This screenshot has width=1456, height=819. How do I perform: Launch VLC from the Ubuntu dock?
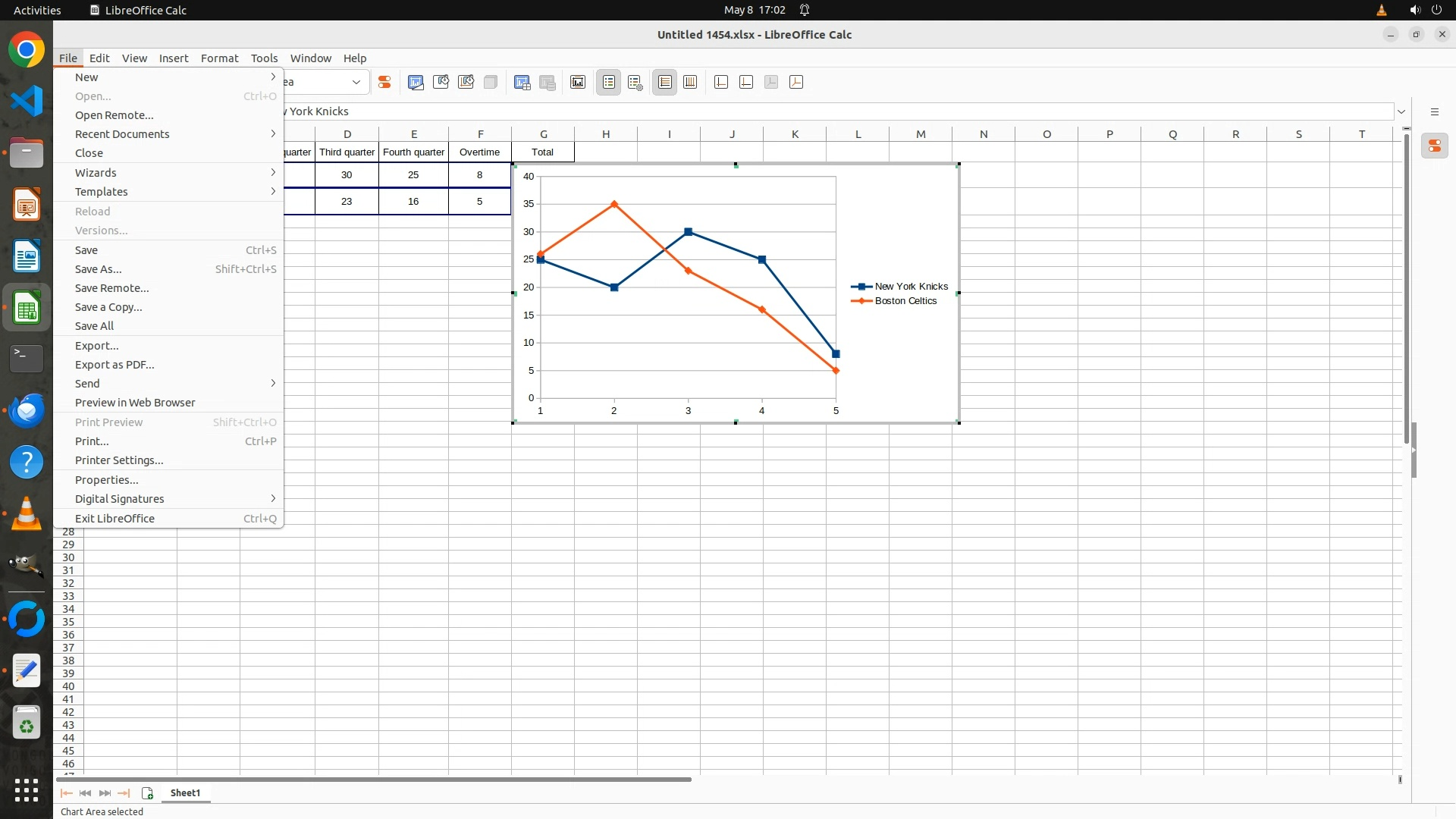[27, 515]
